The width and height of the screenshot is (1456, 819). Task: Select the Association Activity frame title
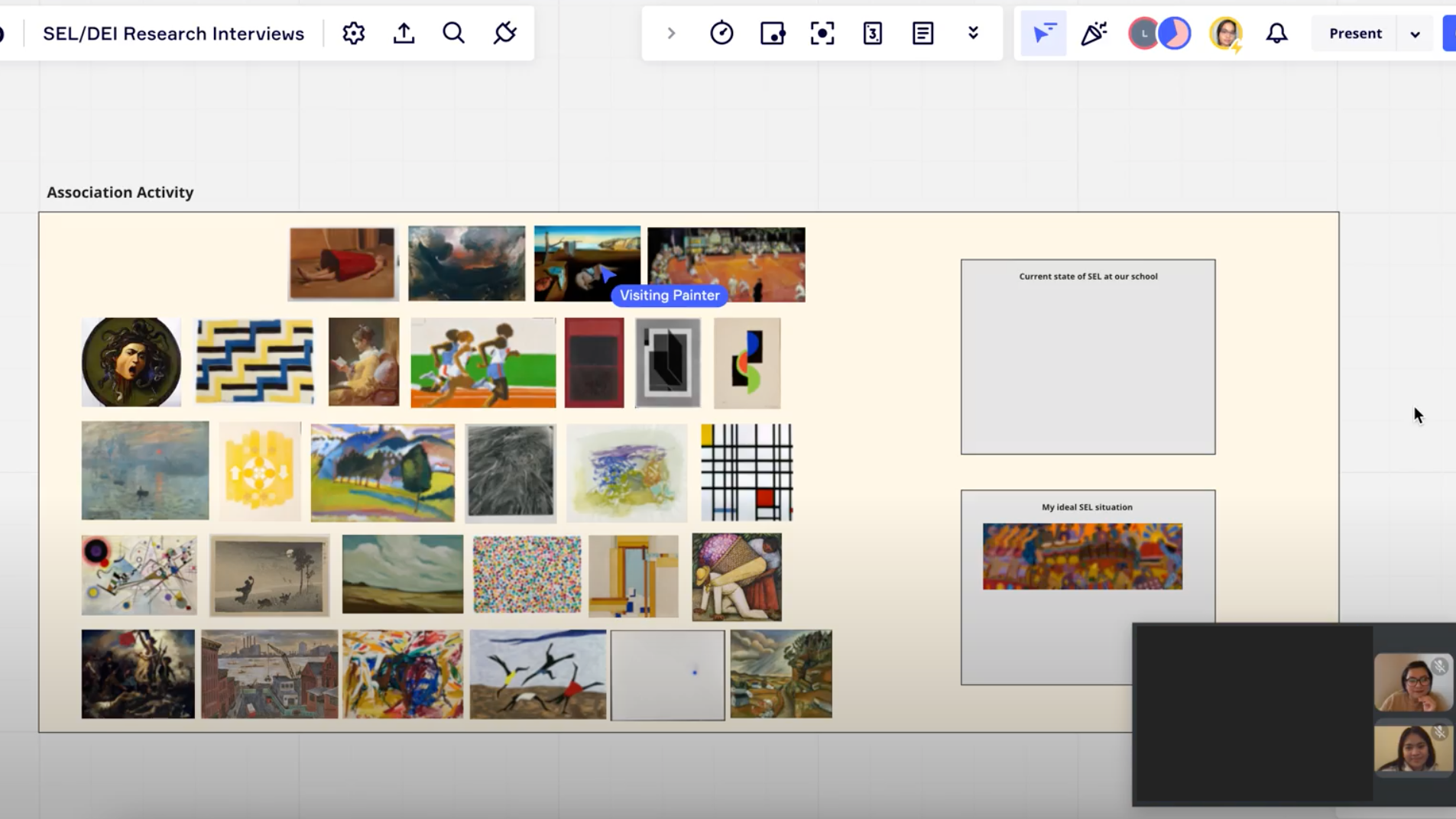coord(120,193)
